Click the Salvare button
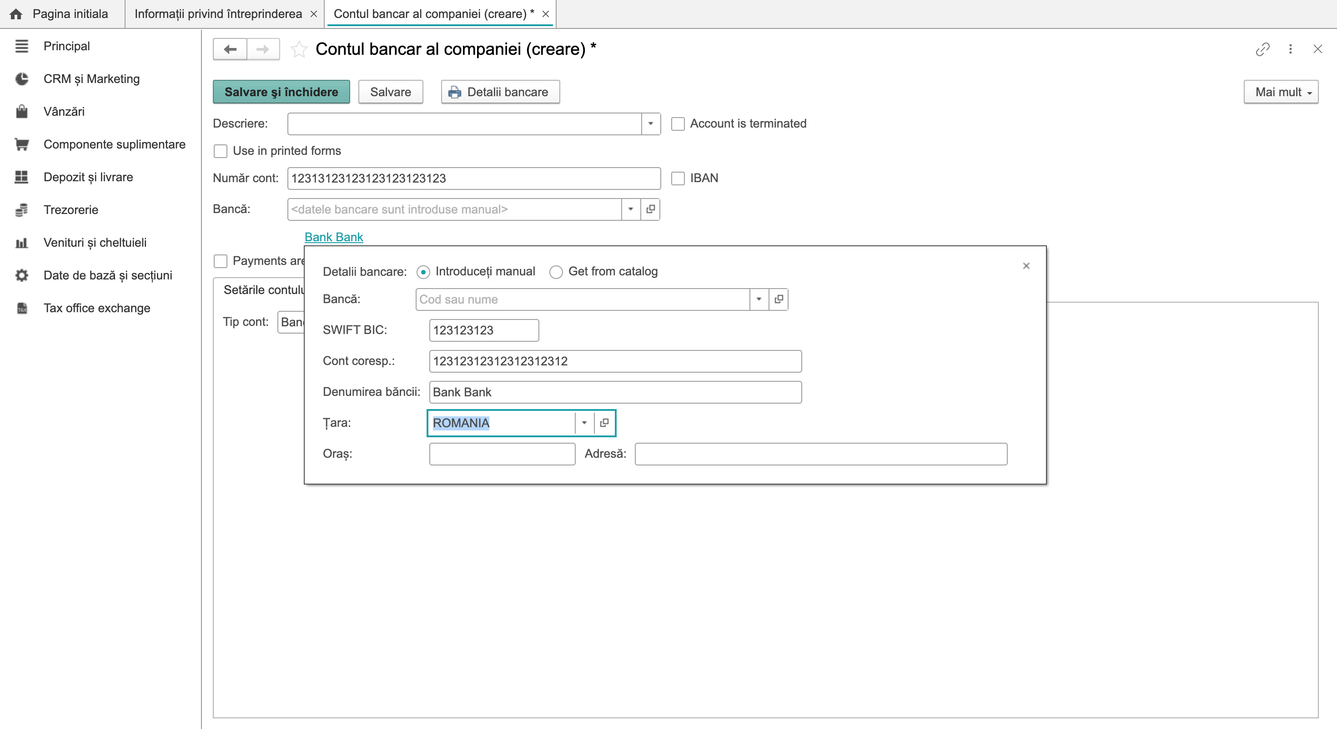The image size is (1337, 729). tap(391, 92)
